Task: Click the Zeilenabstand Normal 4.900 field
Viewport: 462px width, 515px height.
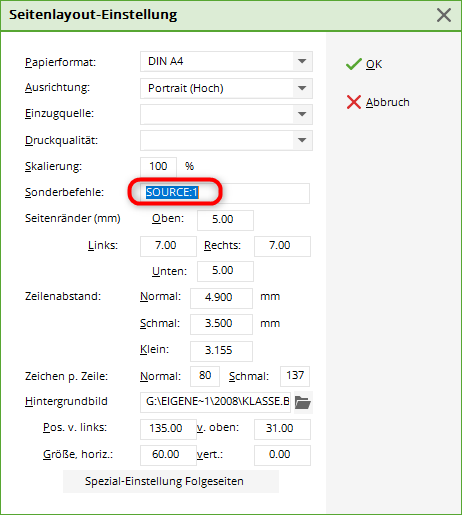Action: (221, 298)
